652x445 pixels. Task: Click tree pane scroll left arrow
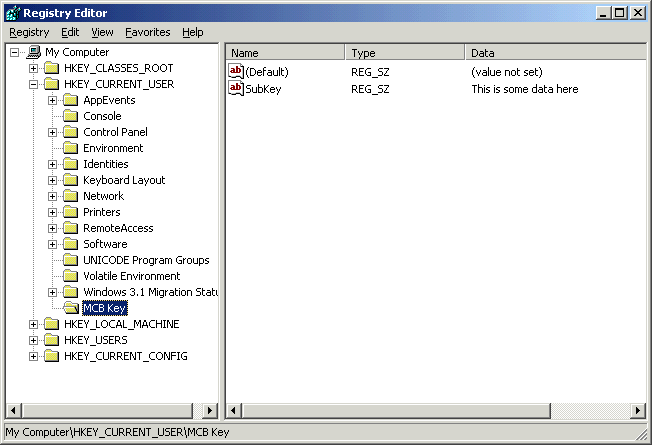click(13, 410)
